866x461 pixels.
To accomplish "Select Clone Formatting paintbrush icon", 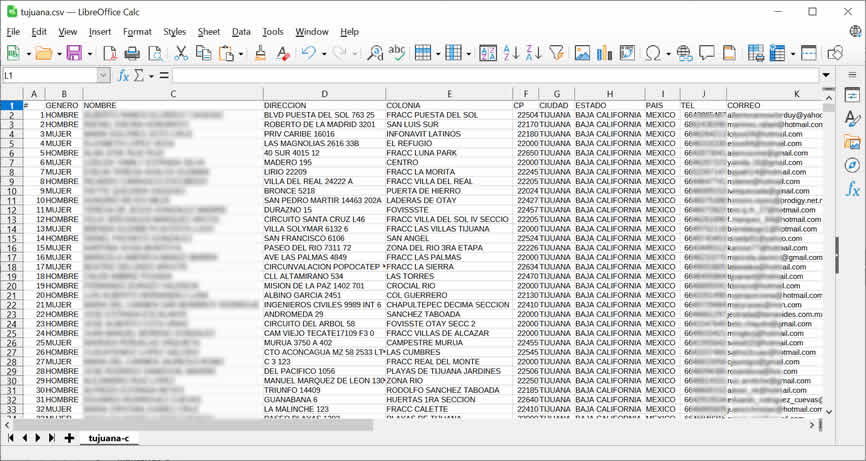I will 261,53.
